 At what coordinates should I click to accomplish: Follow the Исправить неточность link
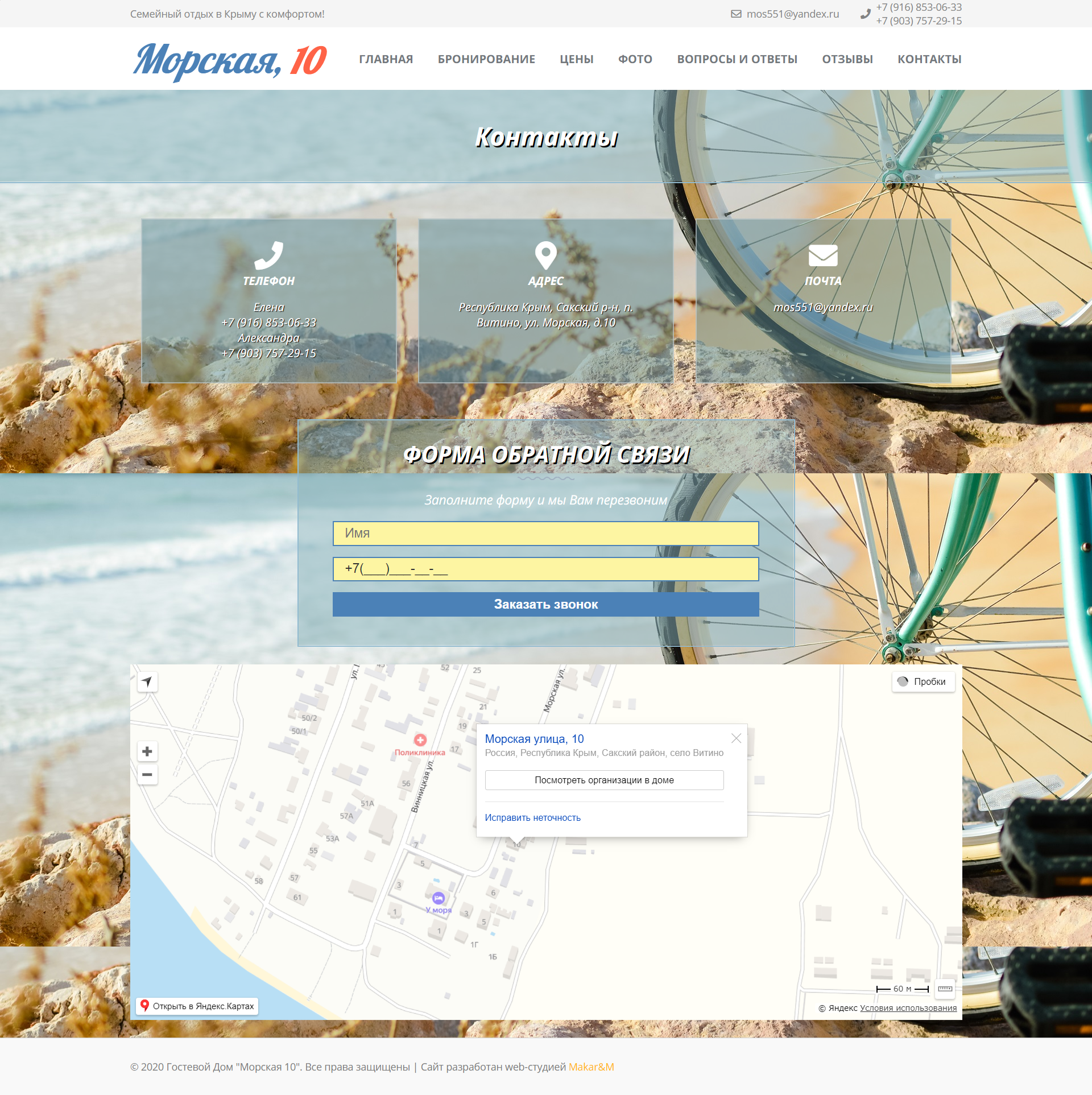click(533, 817)
